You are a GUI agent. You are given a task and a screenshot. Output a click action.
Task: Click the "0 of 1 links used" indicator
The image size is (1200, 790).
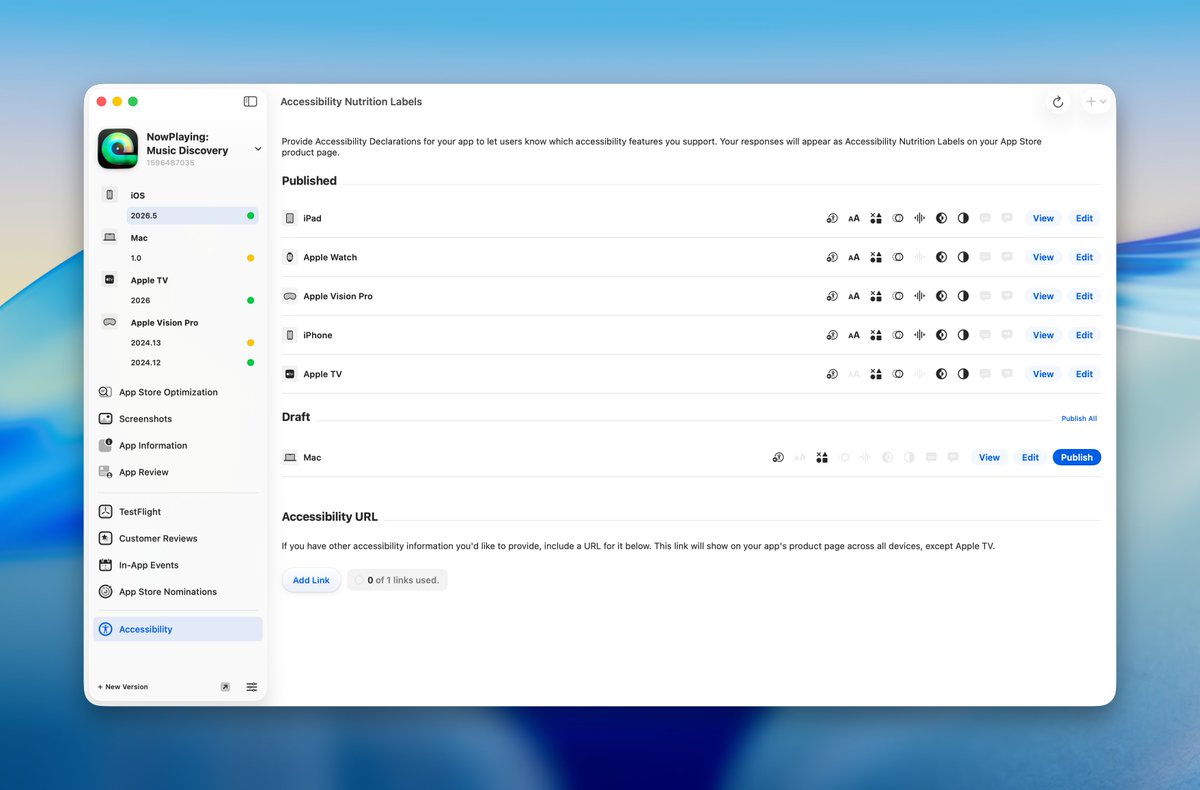coord(397,580)
